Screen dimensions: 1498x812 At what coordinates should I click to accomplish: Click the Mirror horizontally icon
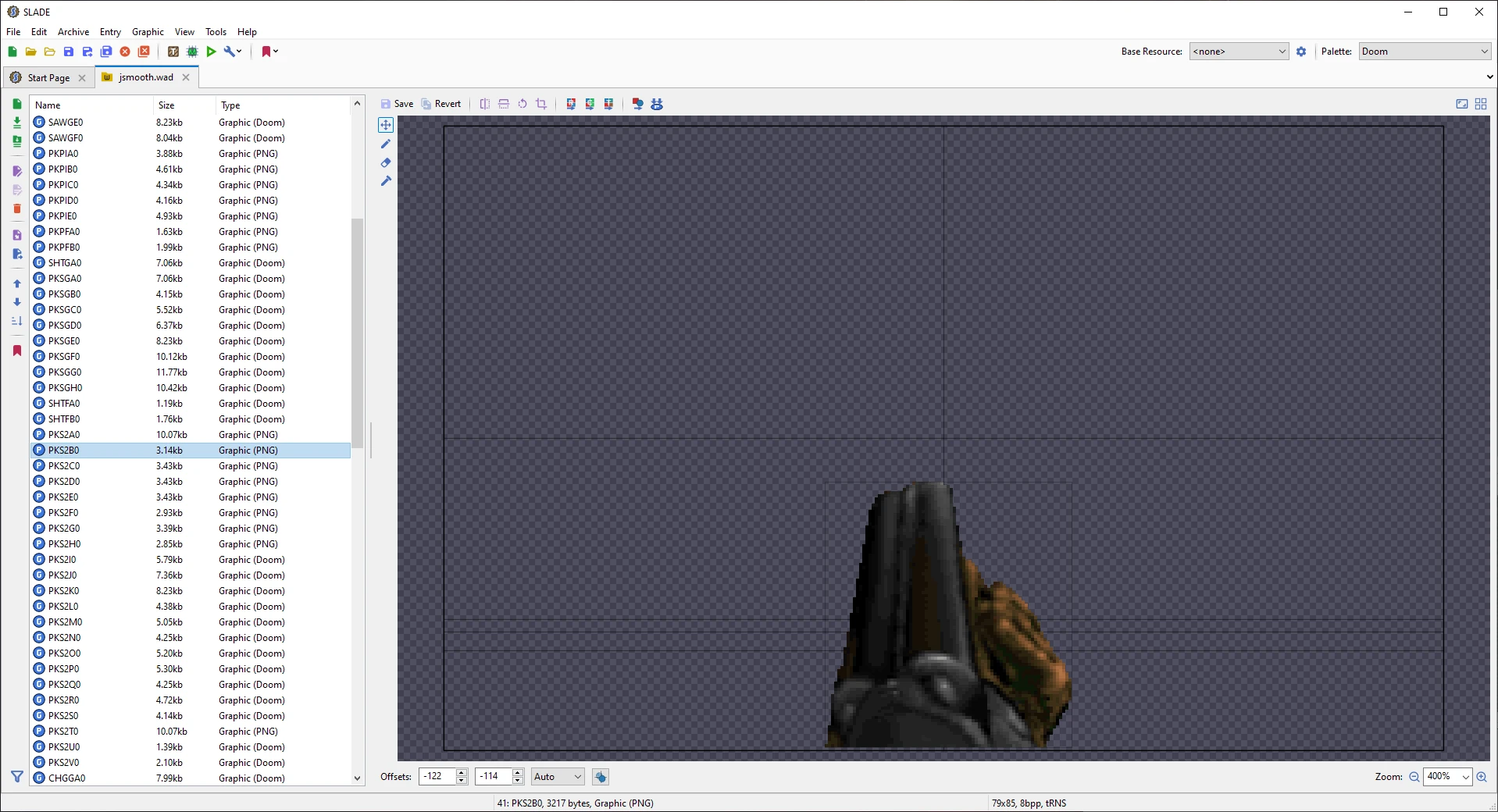click(x=485, y=104)
